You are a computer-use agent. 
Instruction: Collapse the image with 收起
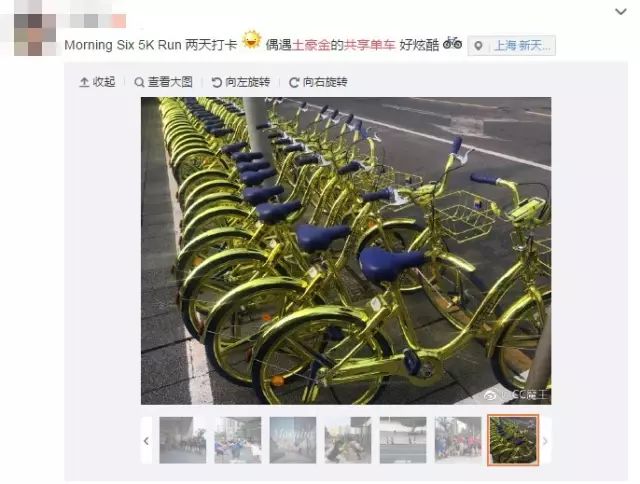[x=97, y=82]
